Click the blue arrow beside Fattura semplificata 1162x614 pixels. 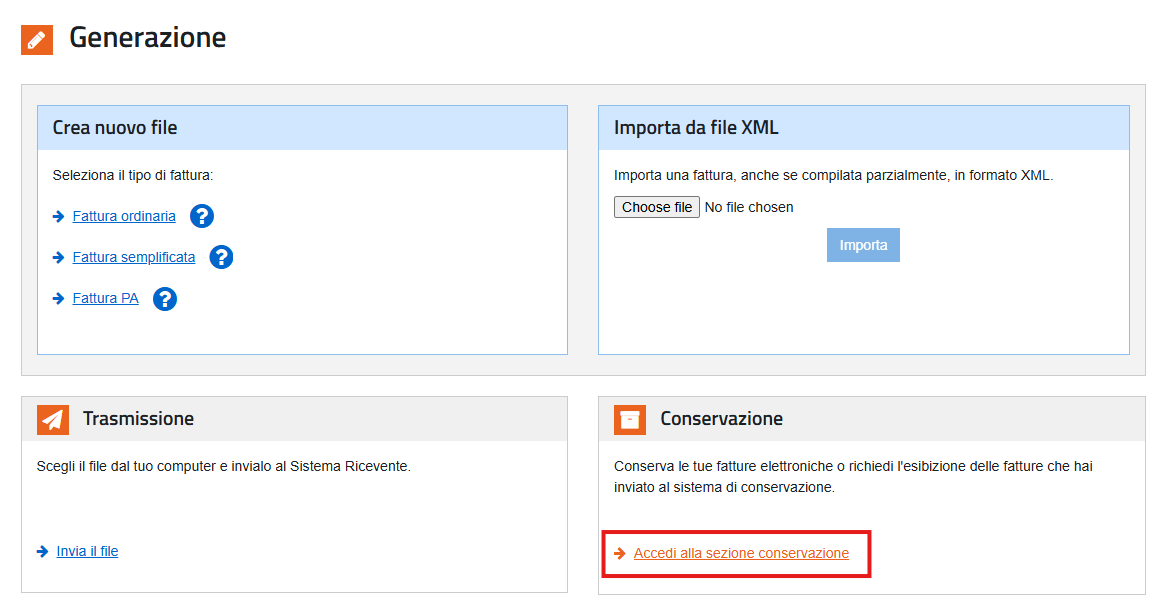click(57, 256)
